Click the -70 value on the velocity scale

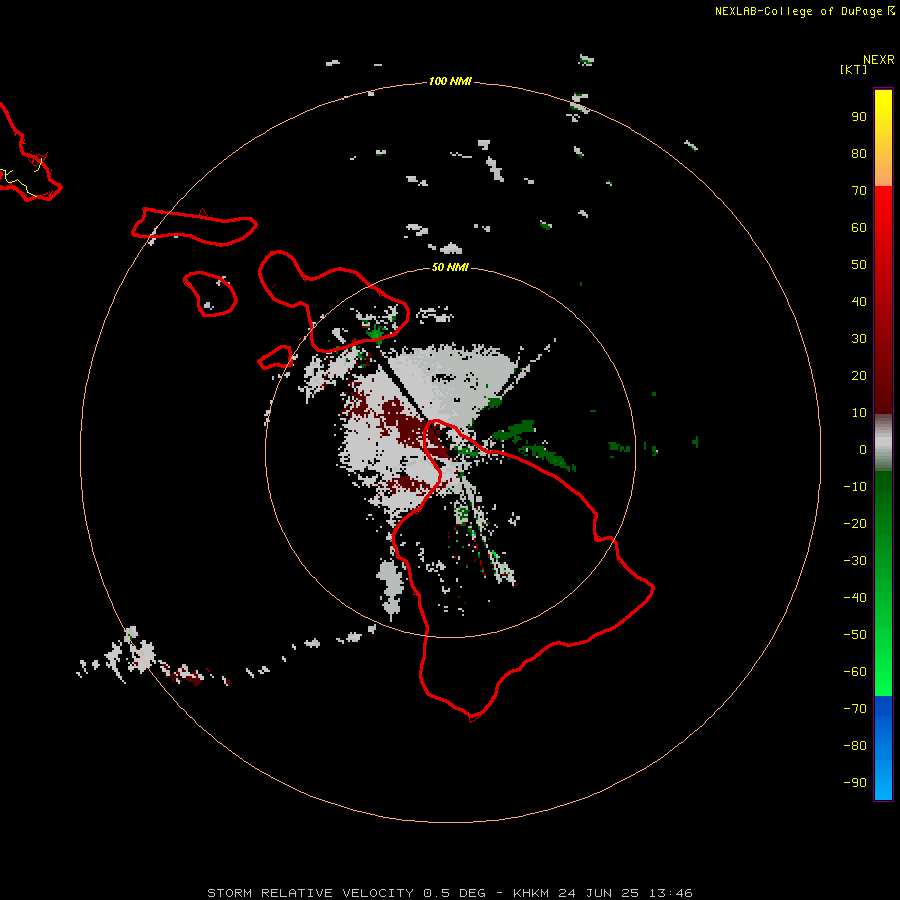pyautogui.click(x=855, y=709)
